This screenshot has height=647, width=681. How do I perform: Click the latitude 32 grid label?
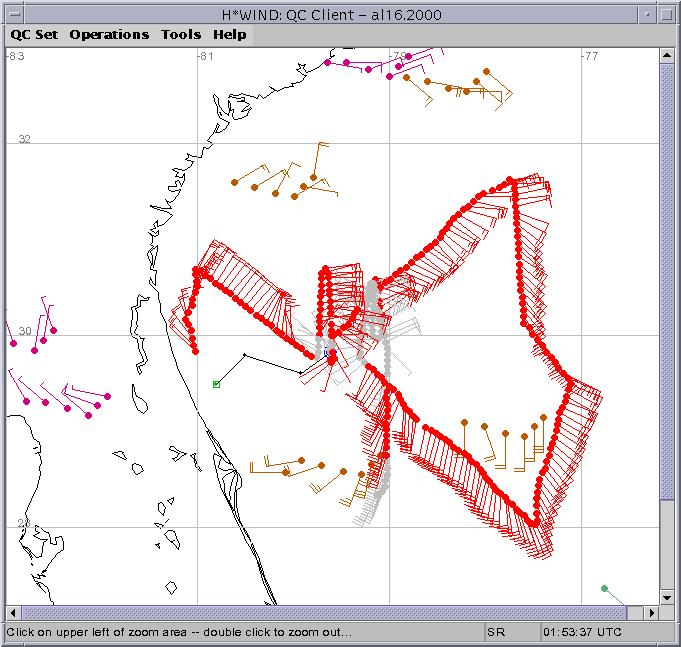(25, 139)
